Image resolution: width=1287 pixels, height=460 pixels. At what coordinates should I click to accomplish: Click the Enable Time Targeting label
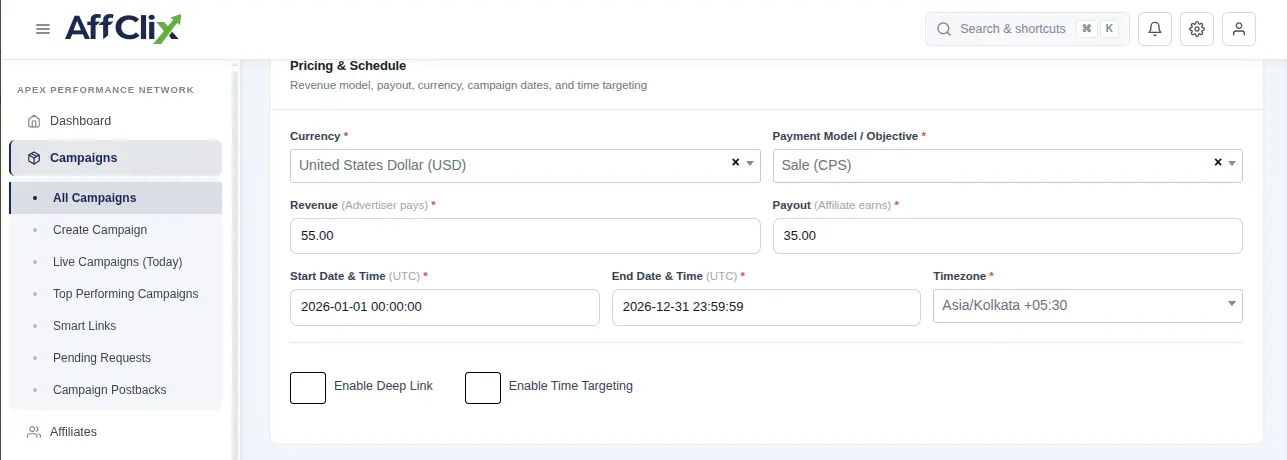(x=571, y=386)
